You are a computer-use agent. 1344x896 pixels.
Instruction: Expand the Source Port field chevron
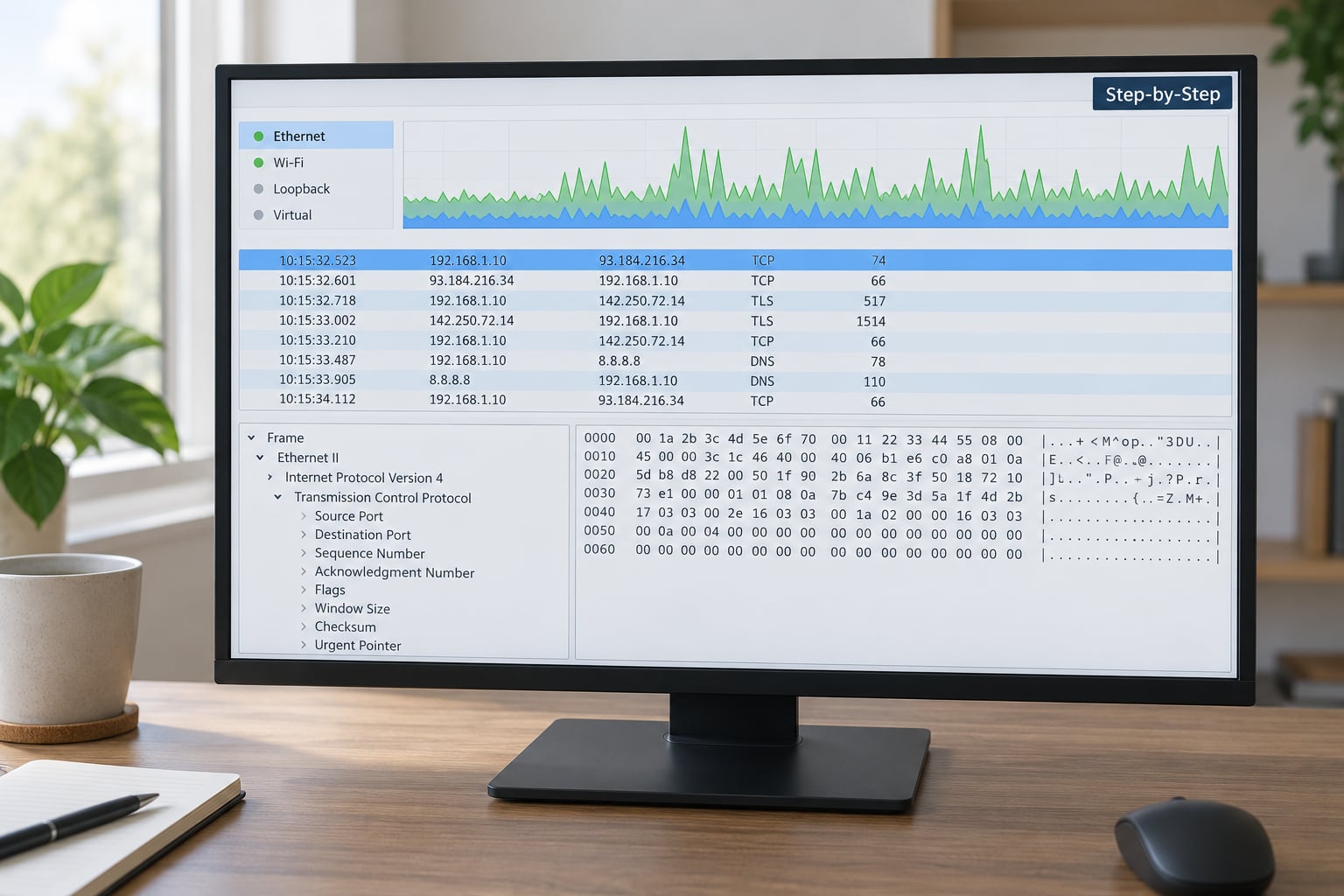point(304,516)
